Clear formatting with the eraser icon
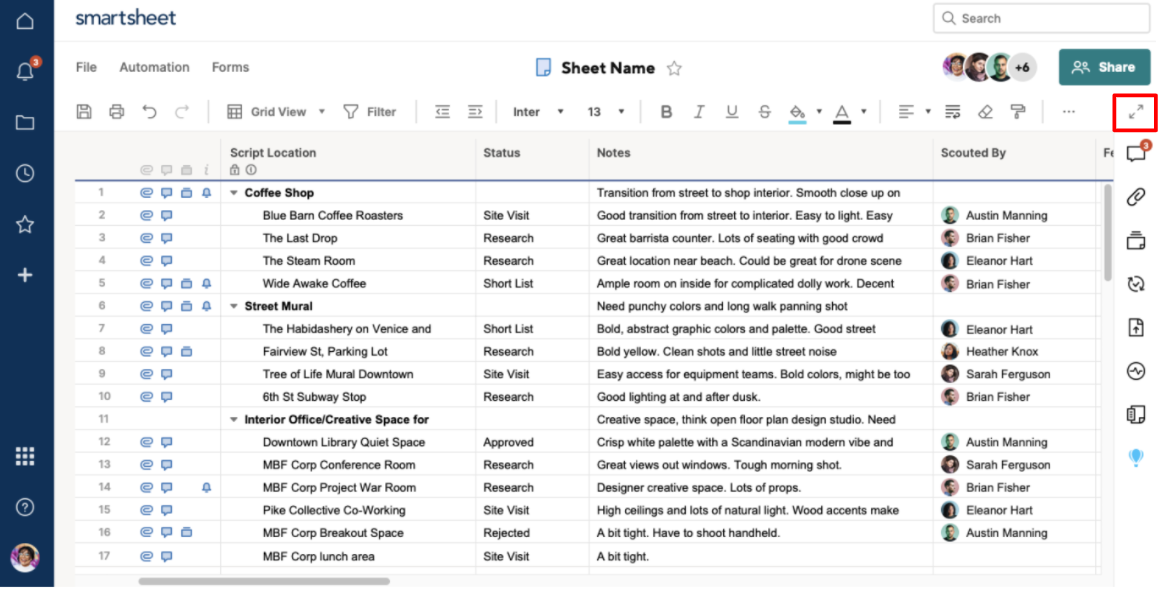Screen dimensions: 1163x589 tap(985, 112)
